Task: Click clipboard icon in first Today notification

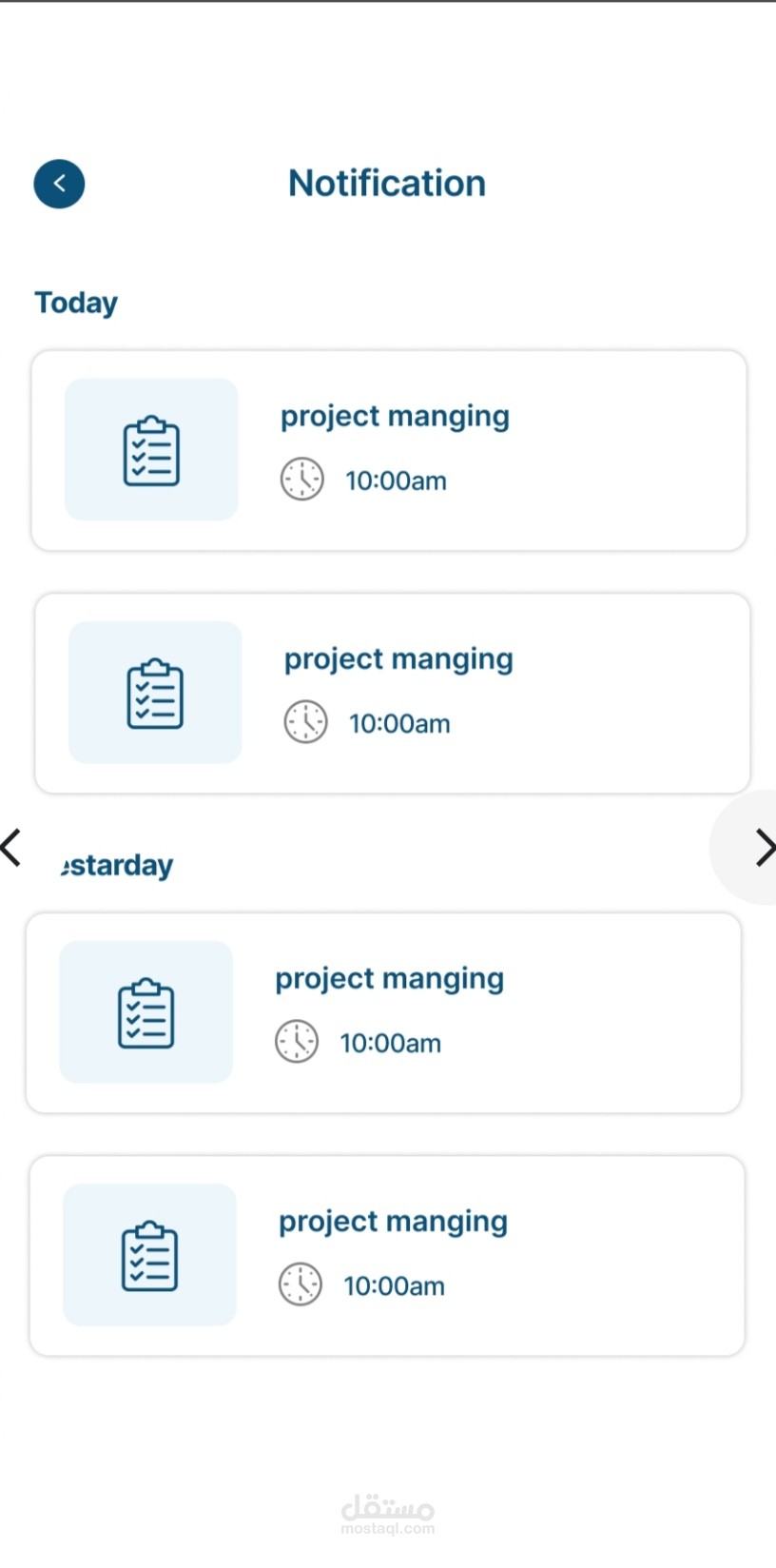Action: 151,450
